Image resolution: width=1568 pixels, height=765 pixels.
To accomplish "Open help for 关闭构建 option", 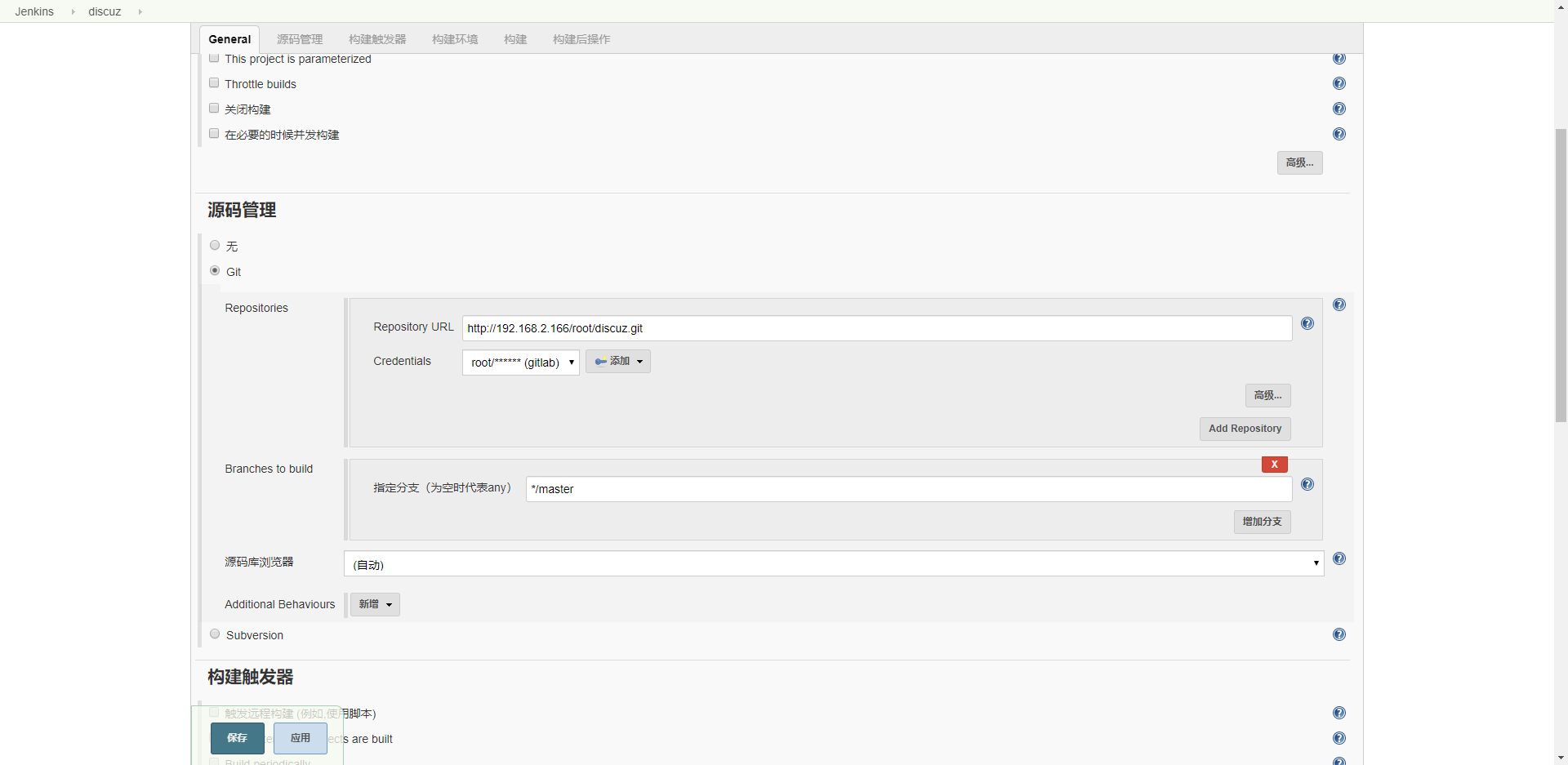I will [1339, 109].
